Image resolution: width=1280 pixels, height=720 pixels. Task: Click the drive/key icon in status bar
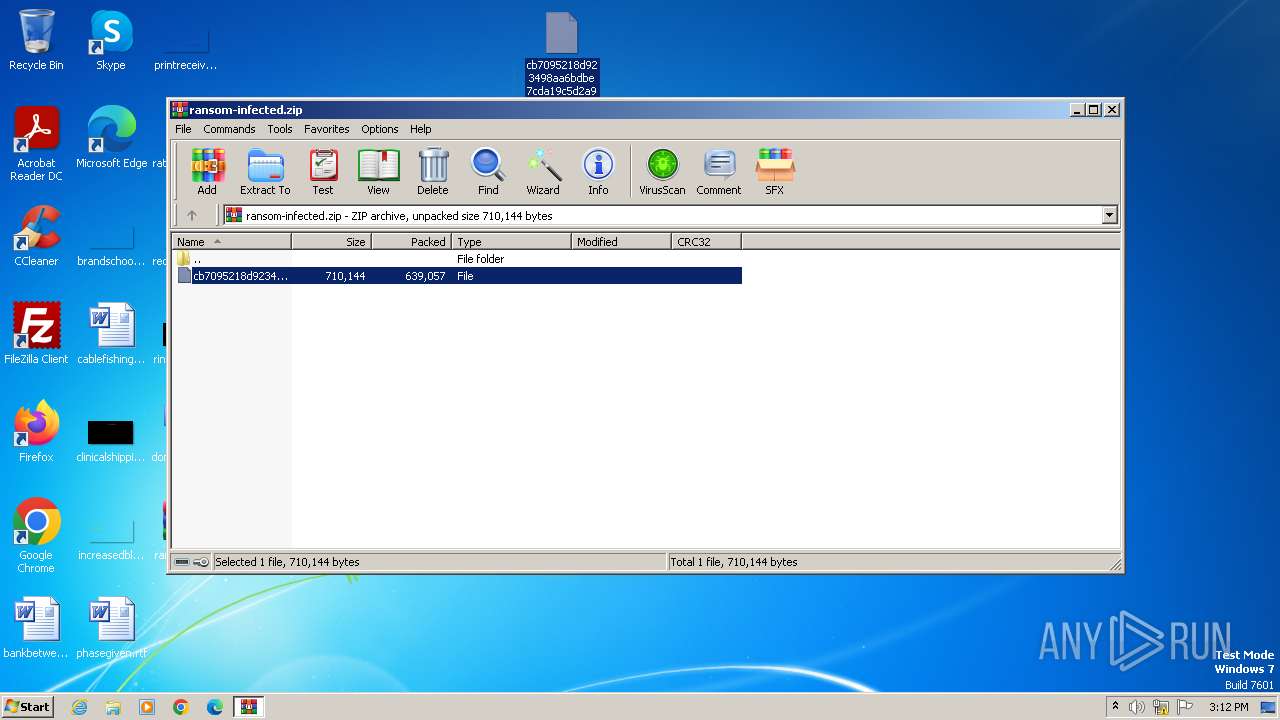[x=192, y=562]
